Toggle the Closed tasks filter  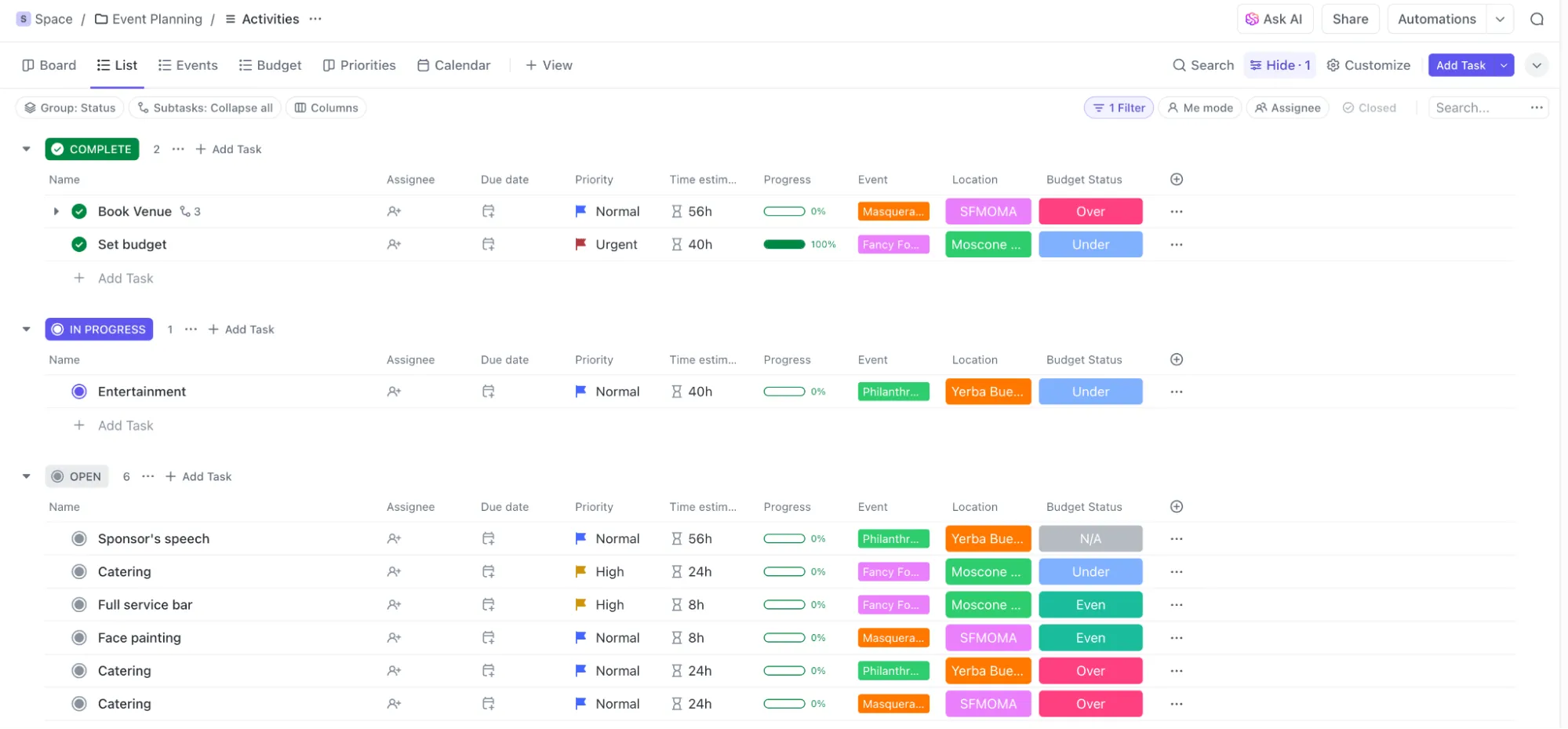coord(1369,108)
